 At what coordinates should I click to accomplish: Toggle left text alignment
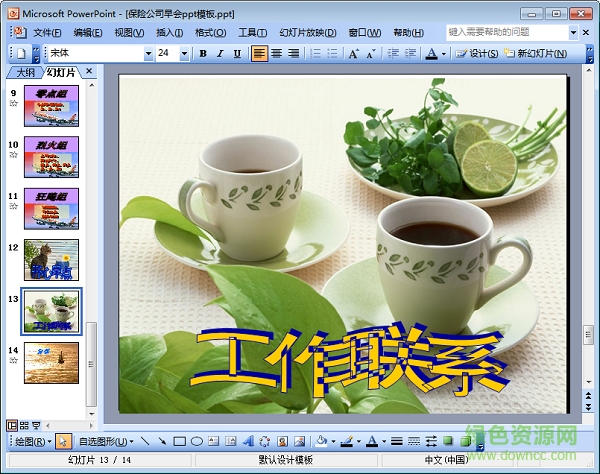[x=260, y=53]
